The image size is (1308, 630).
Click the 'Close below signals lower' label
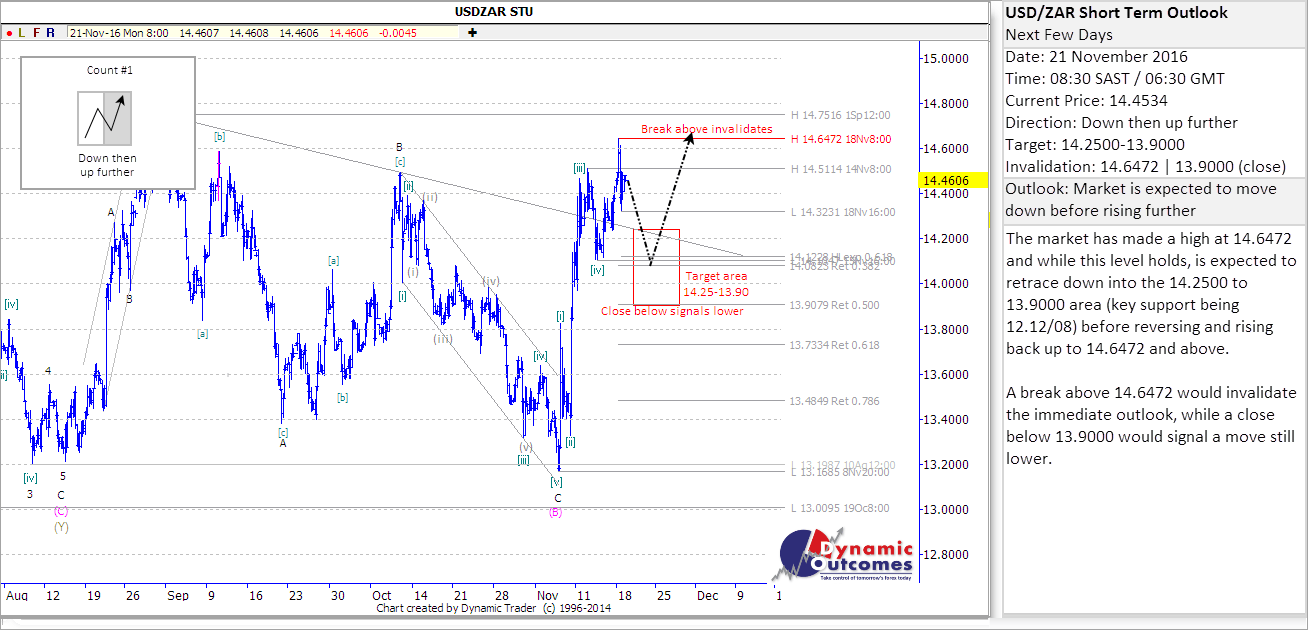click(x=672, y=311)
